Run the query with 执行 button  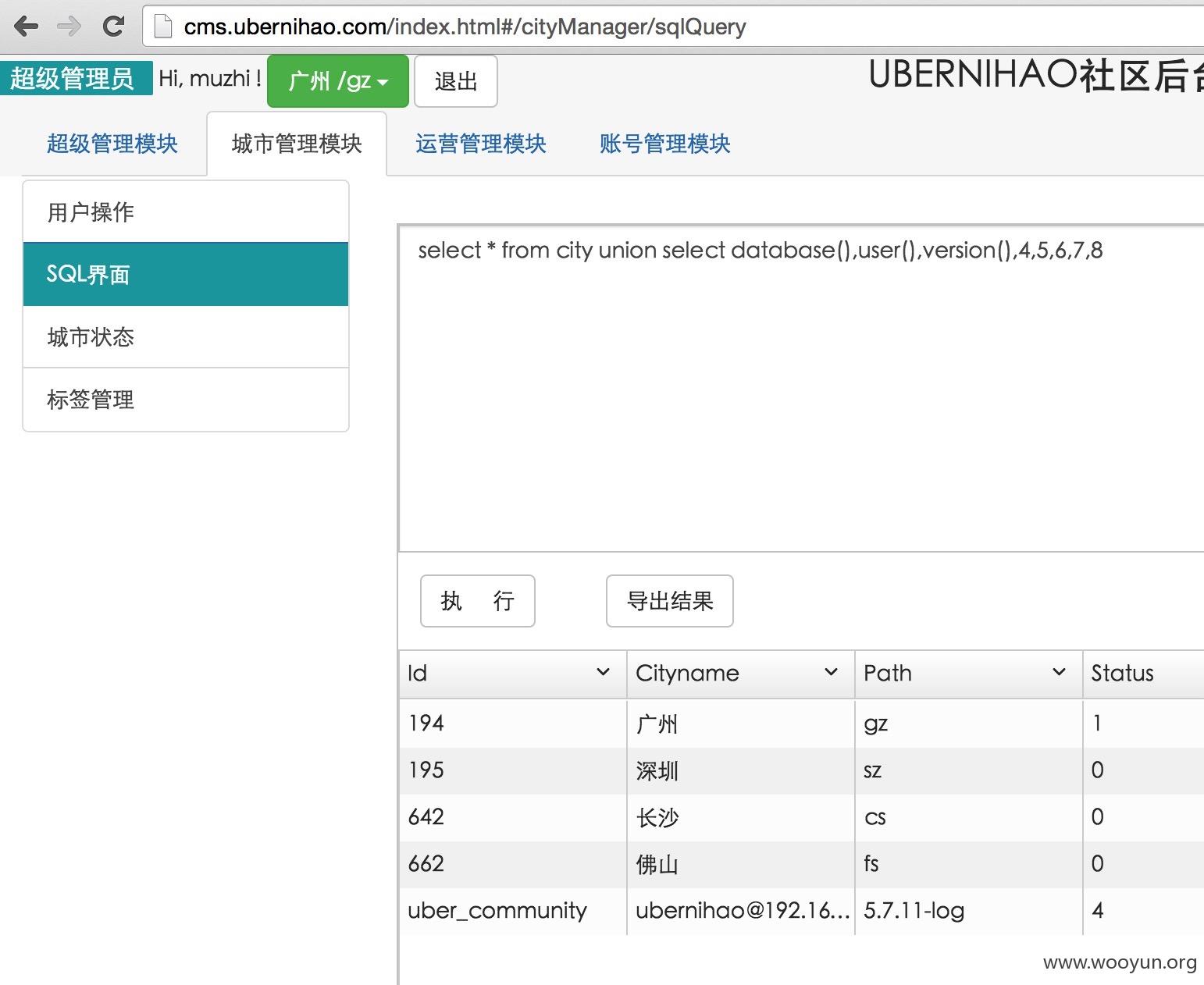click(x=478, y=601)
